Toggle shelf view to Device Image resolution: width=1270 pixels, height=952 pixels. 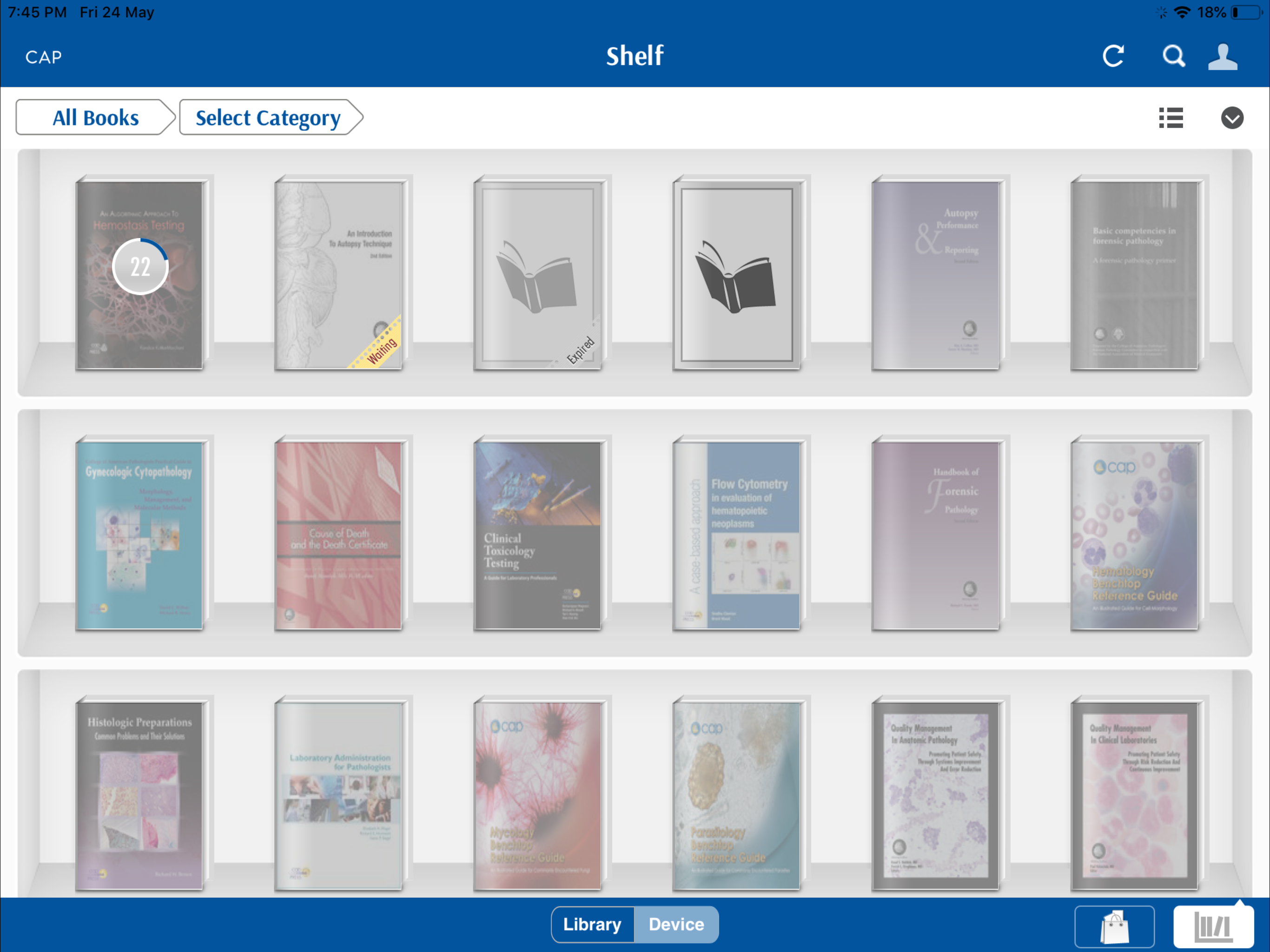676,925
